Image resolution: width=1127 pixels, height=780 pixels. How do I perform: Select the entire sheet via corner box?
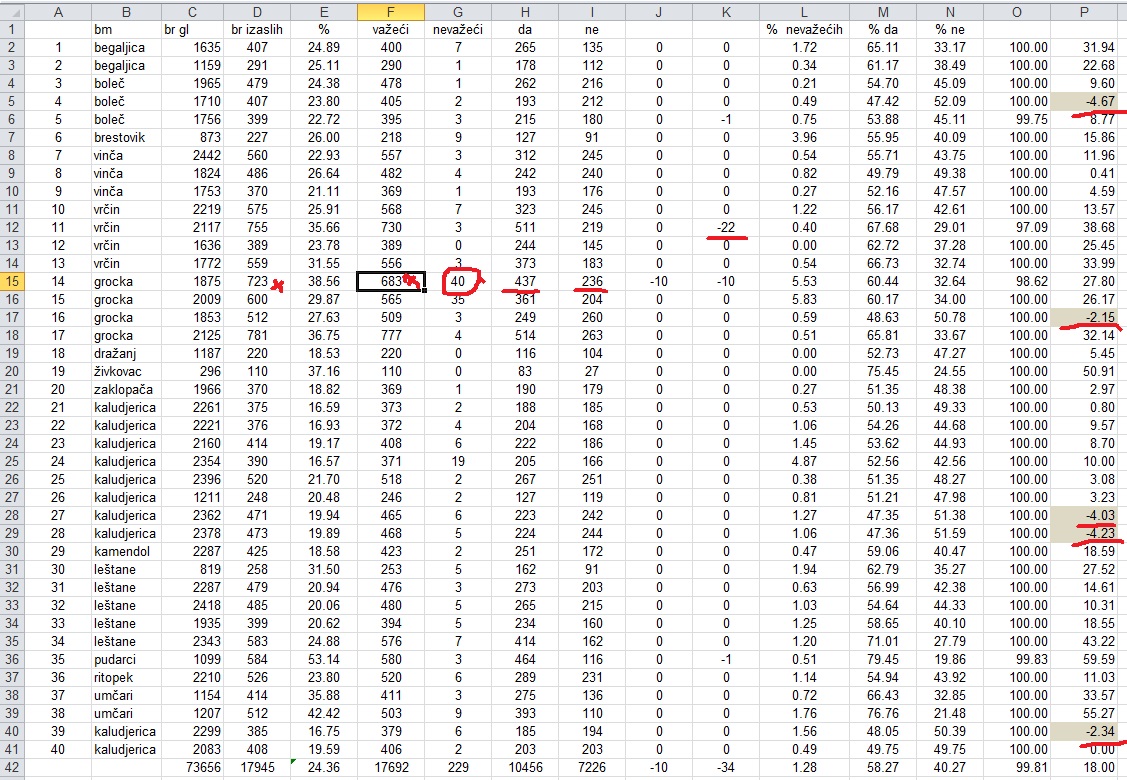tap(11, 11)
